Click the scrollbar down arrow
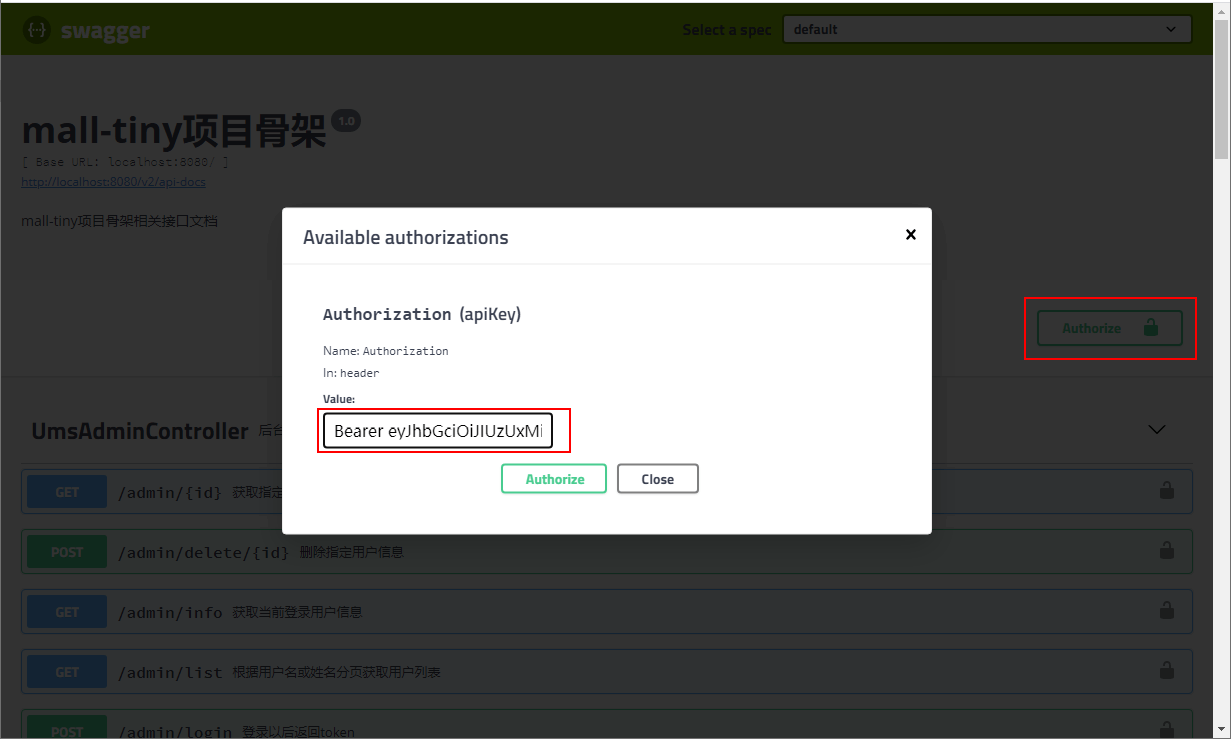 (x=1222, y=729)
